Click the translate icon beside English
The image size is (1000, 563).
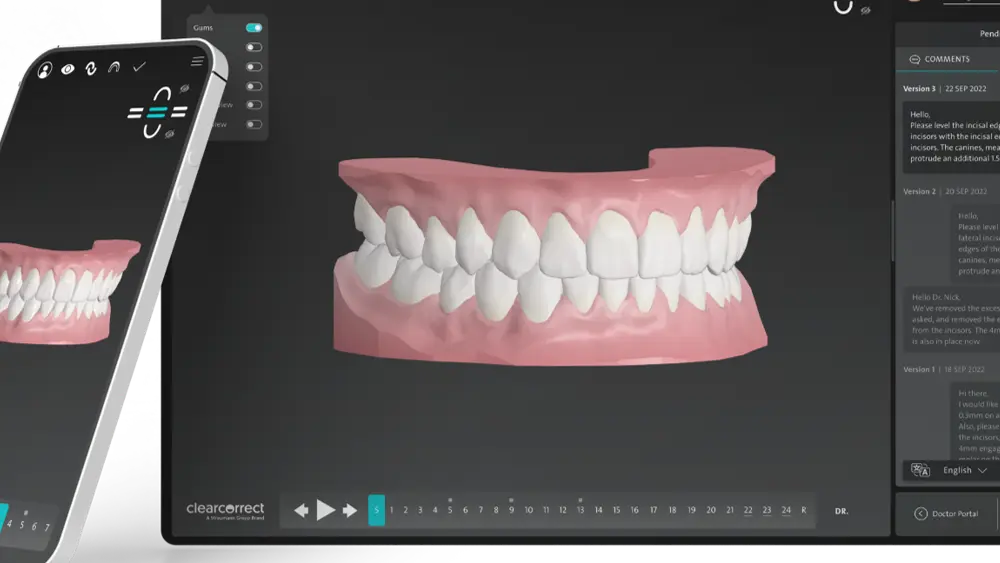point(920,471)
